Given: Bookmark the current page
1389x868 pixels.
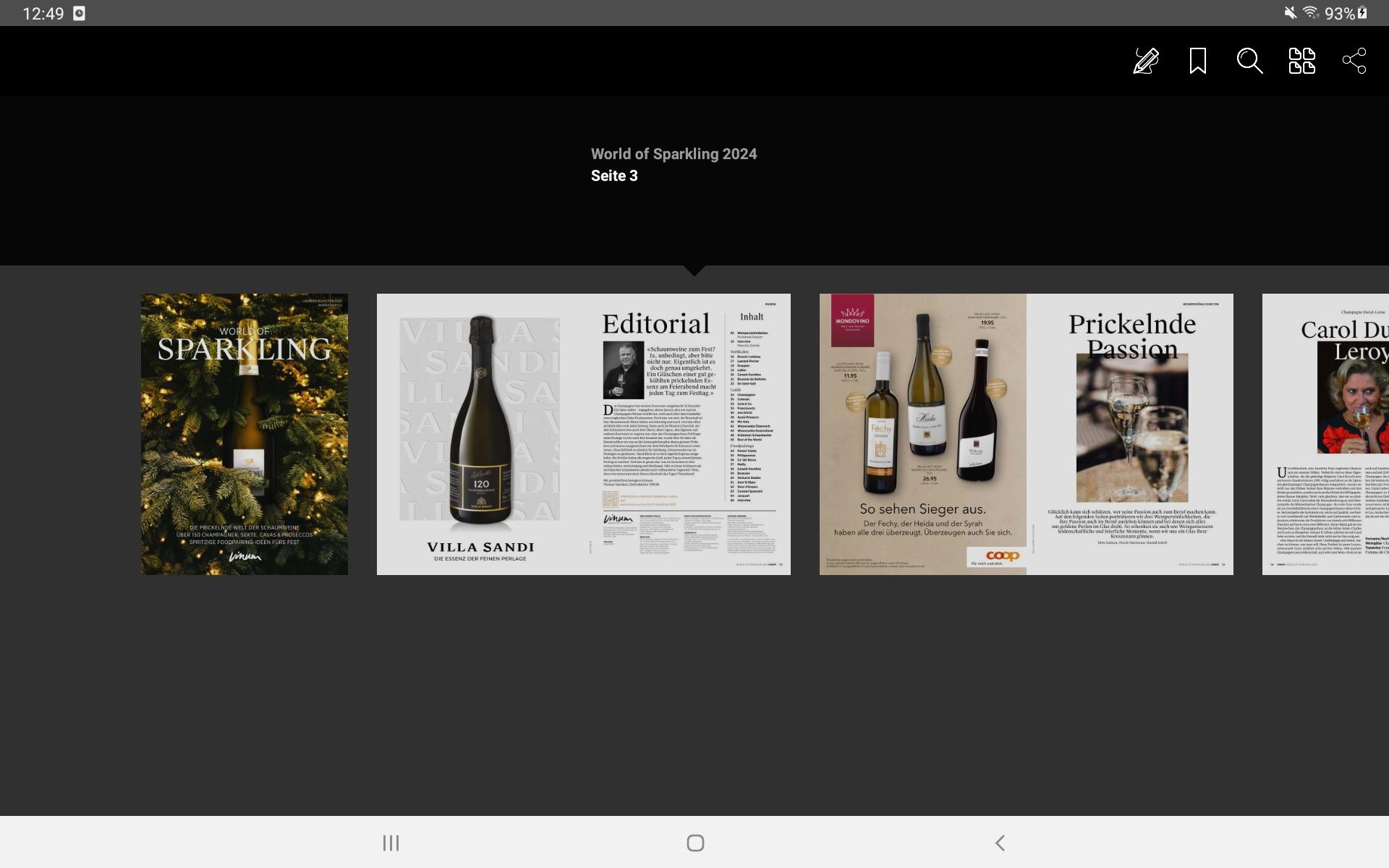Looking at the screenshot, I should coord(1198,61).
